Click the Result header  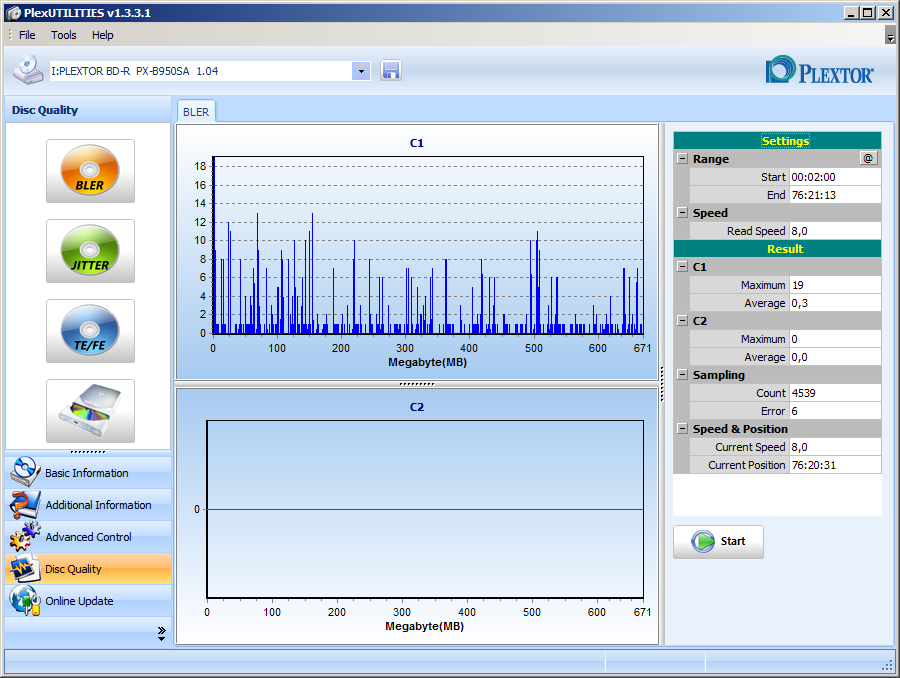coord(777,249)
